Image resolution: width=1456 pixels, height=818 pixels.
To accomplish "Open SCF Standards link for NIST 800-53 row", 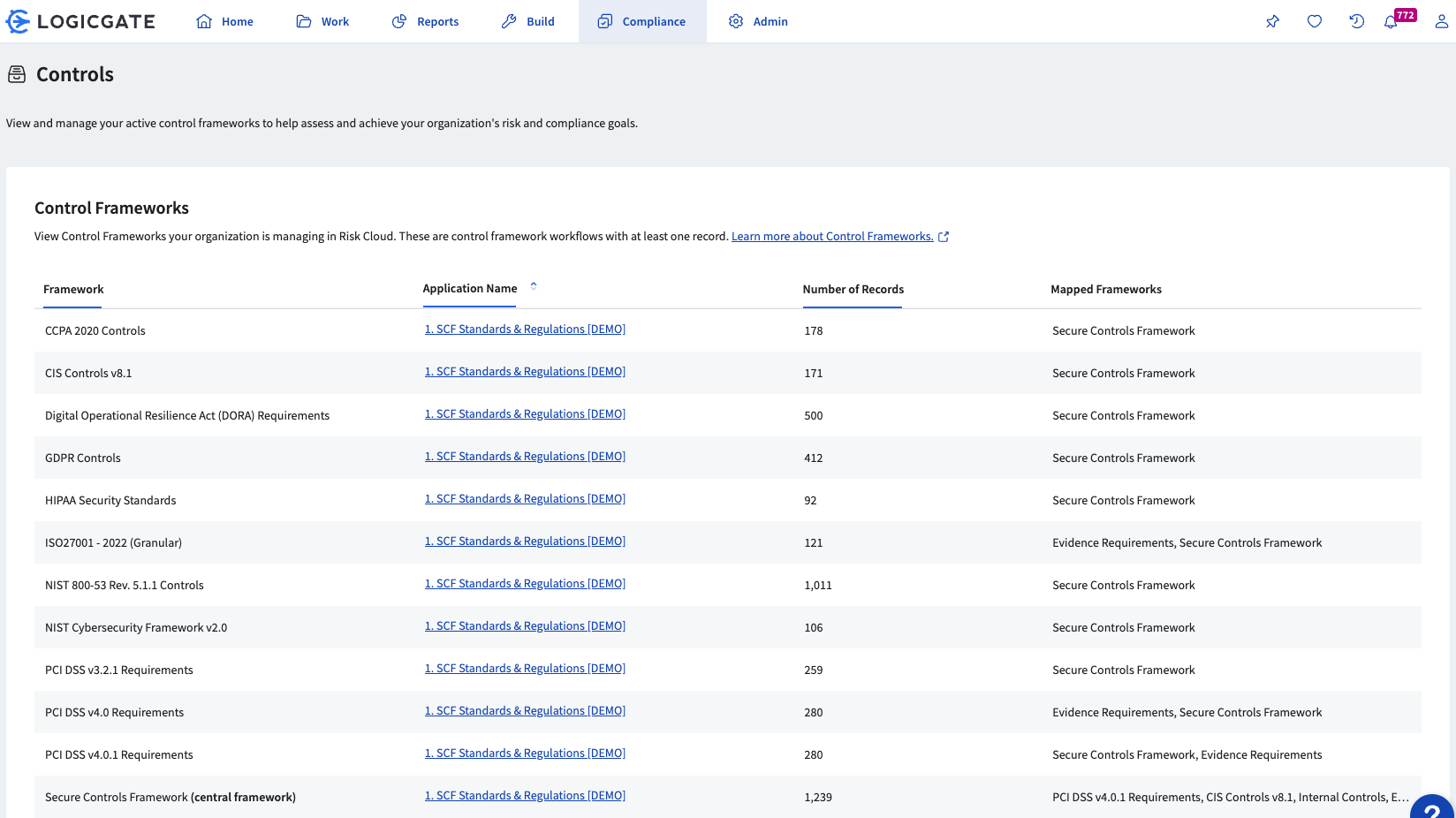I will (525, 583).
